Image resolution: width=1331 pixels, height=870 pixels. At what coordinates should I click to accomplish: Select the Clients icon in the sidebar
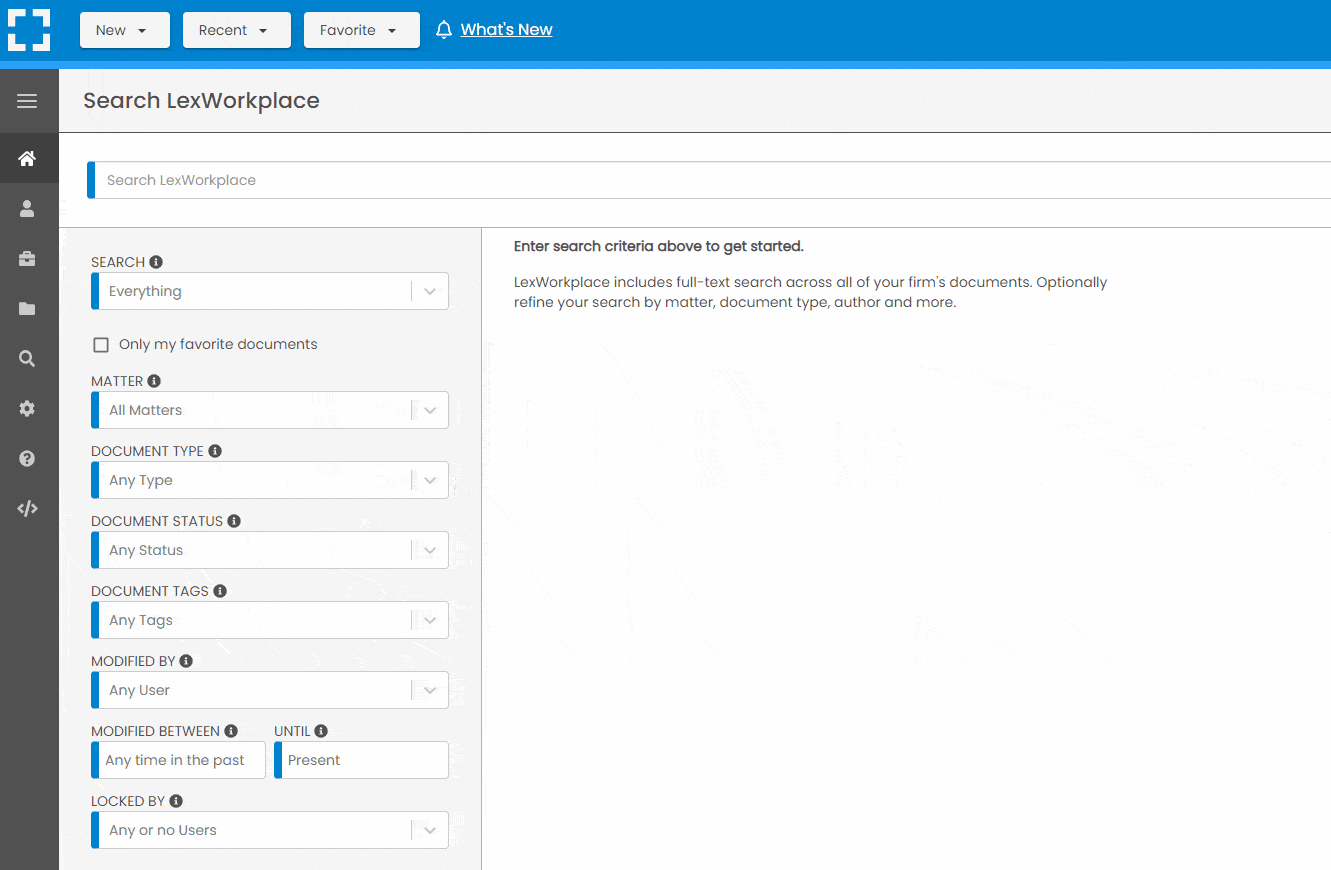click(x=28, y=208)
